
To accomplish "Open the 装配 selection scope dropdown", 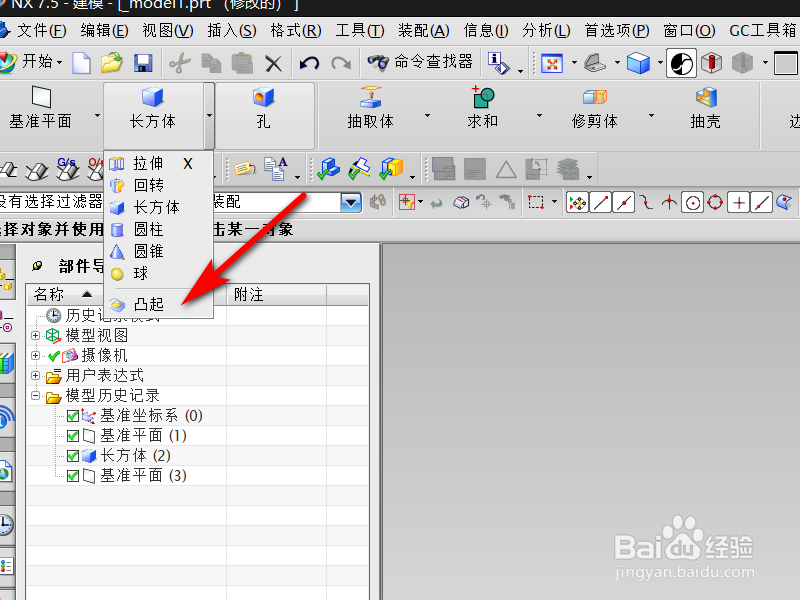I will click(x=350, y=201).
